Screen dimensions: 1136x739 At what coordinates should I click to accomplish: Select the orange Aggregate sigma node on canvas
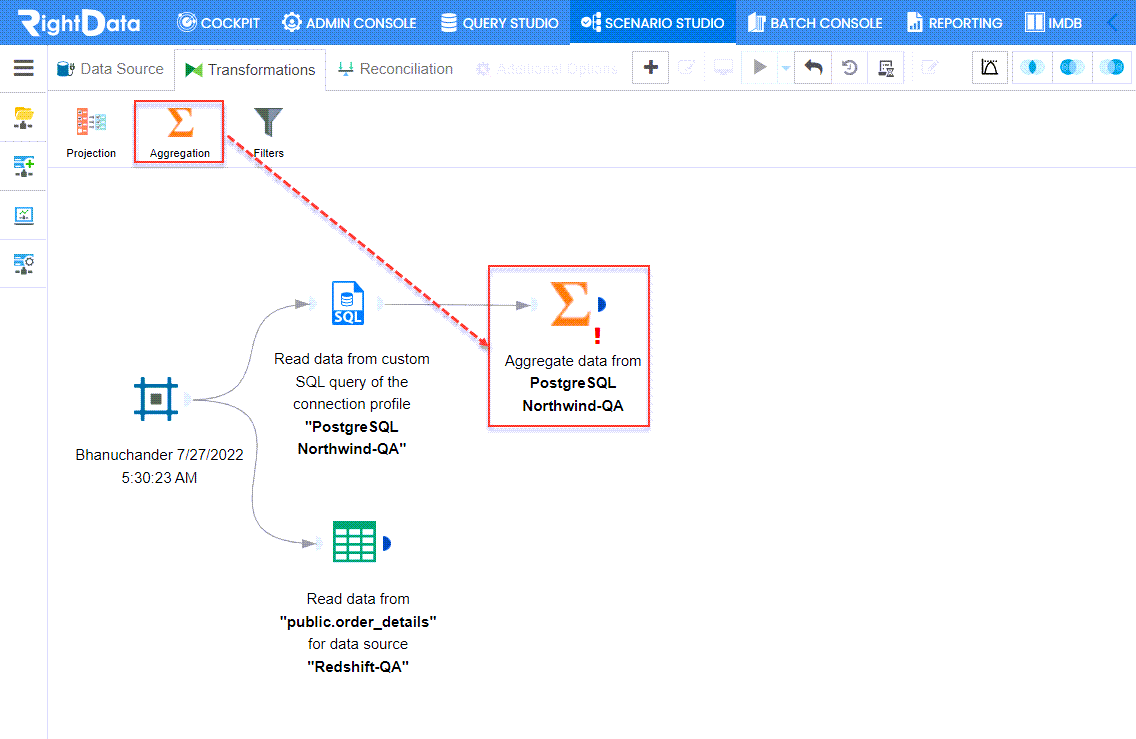[570, 304]
